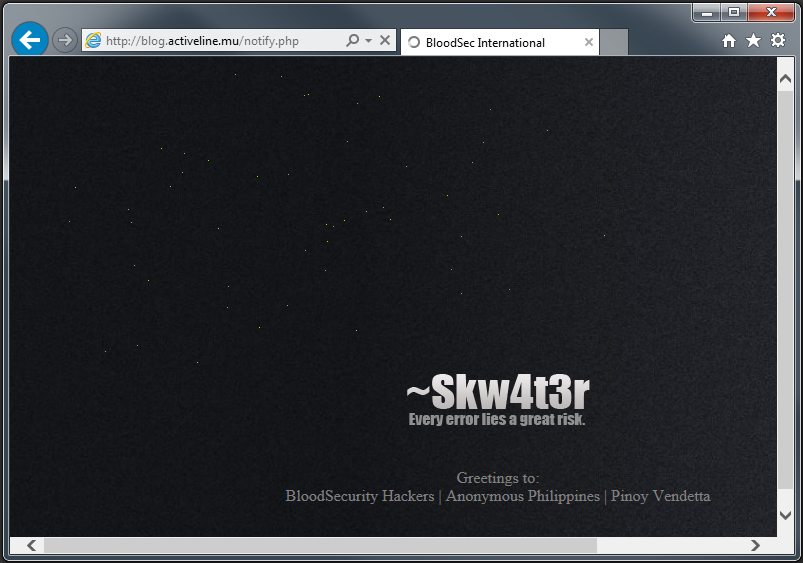
Task: Open a new tab with blank tab button
Action: click(614, 43)
